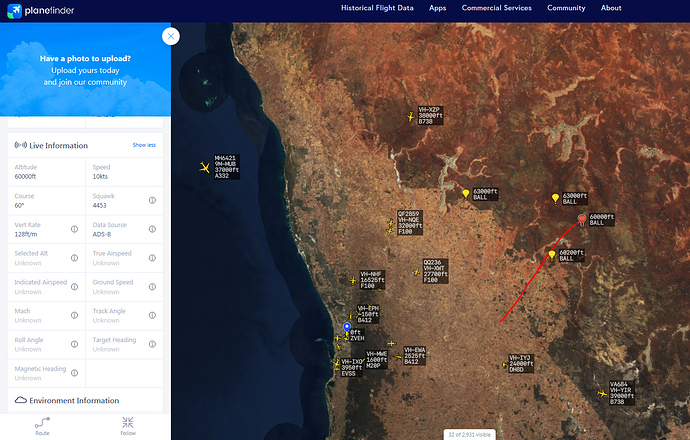Click the Data Source info icon
This screenshot has height=440, width=690.
(x=152, y=229)
